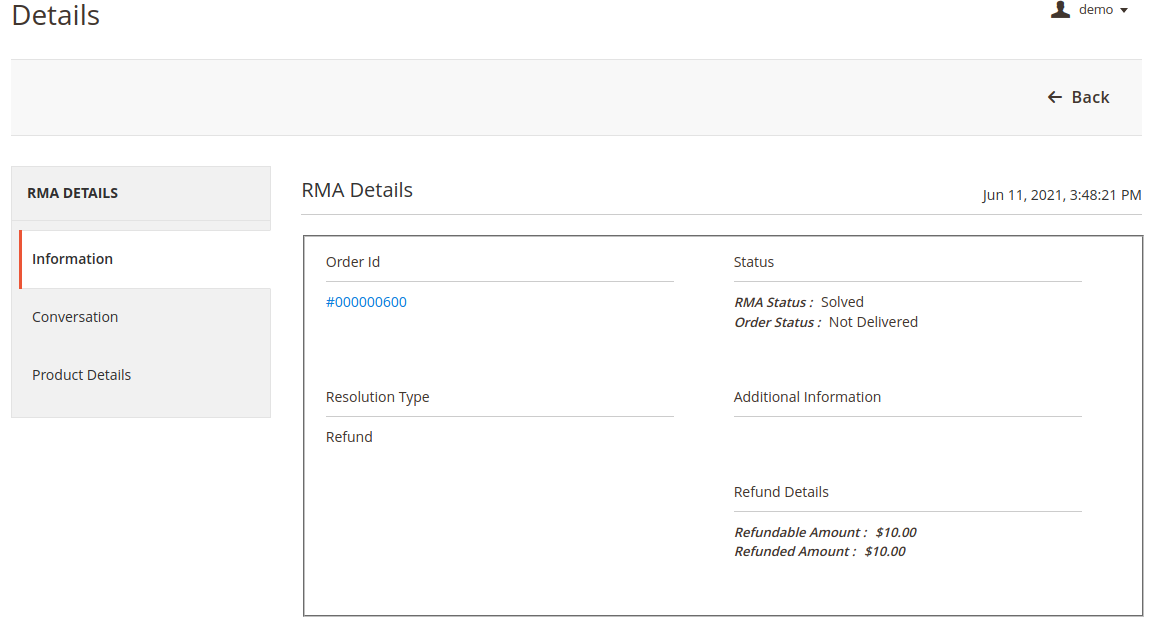Select the Refund resolution type text
Image resolution: width=1156 pixels, height=618 pixels.
(x=348, y=436)
